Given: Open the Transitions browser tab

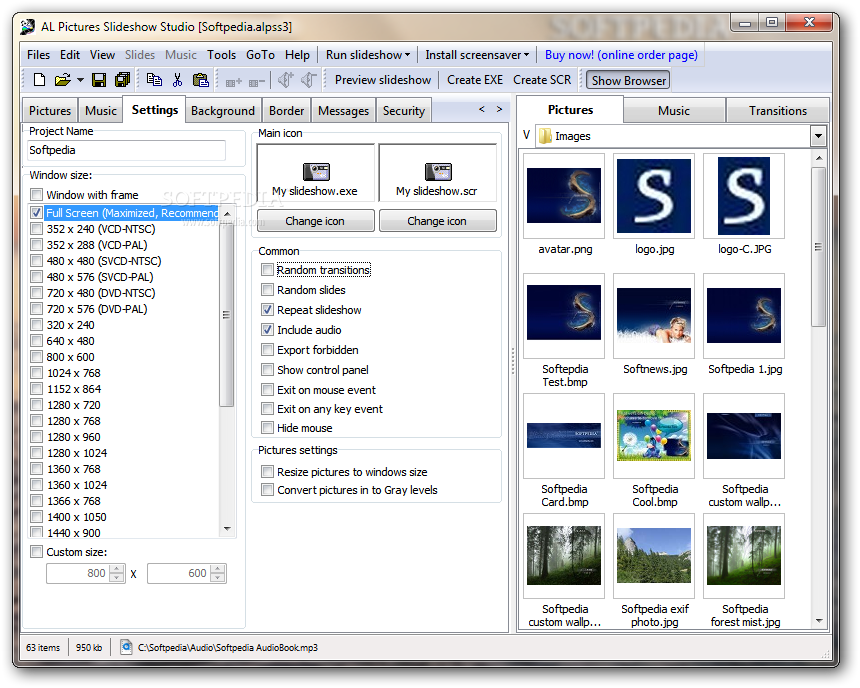Looking at the screenshot, I should pos(778,110).
